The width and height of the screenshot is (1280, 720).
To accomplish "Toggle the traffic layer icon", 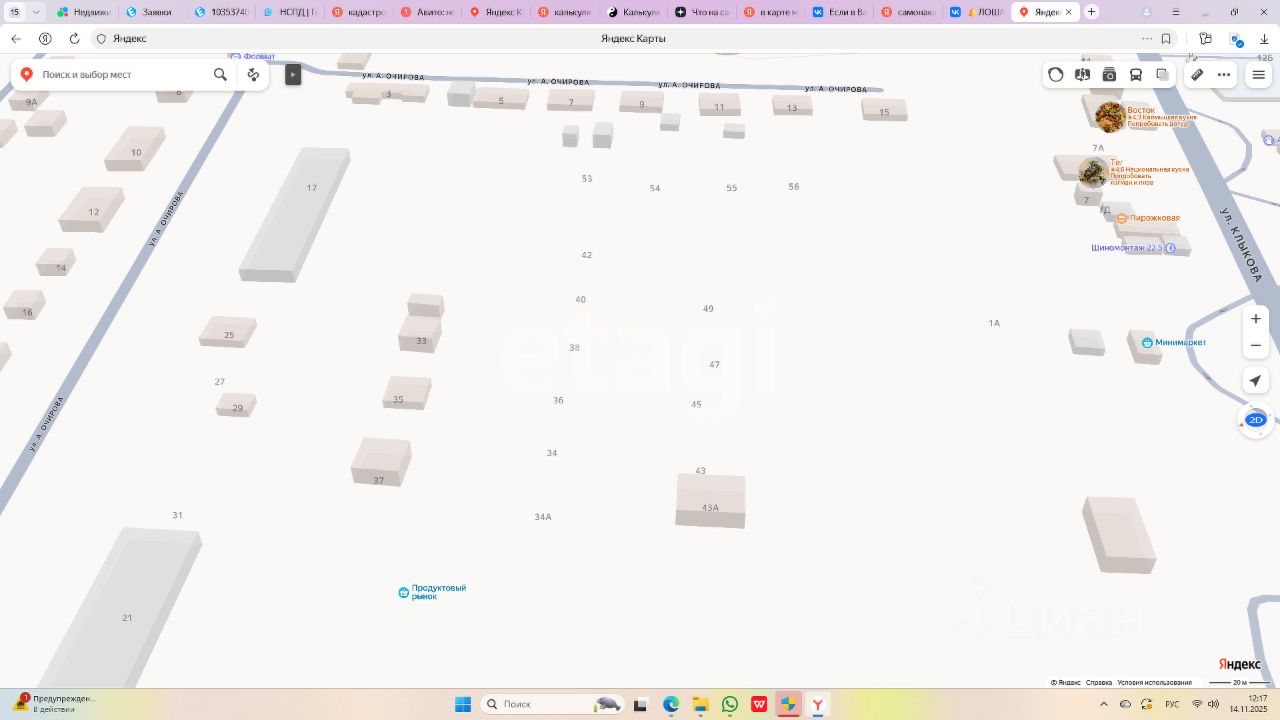I will (x=1056, y=74).
